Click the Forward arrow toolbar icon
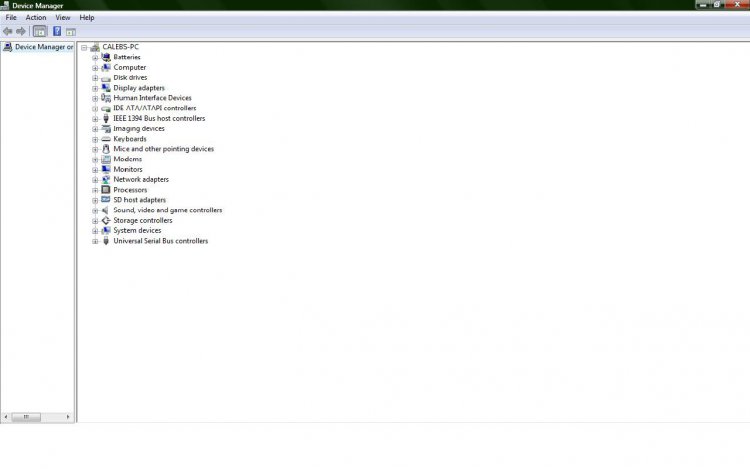Viewport: 750px width, 469px height. (21, 32)
